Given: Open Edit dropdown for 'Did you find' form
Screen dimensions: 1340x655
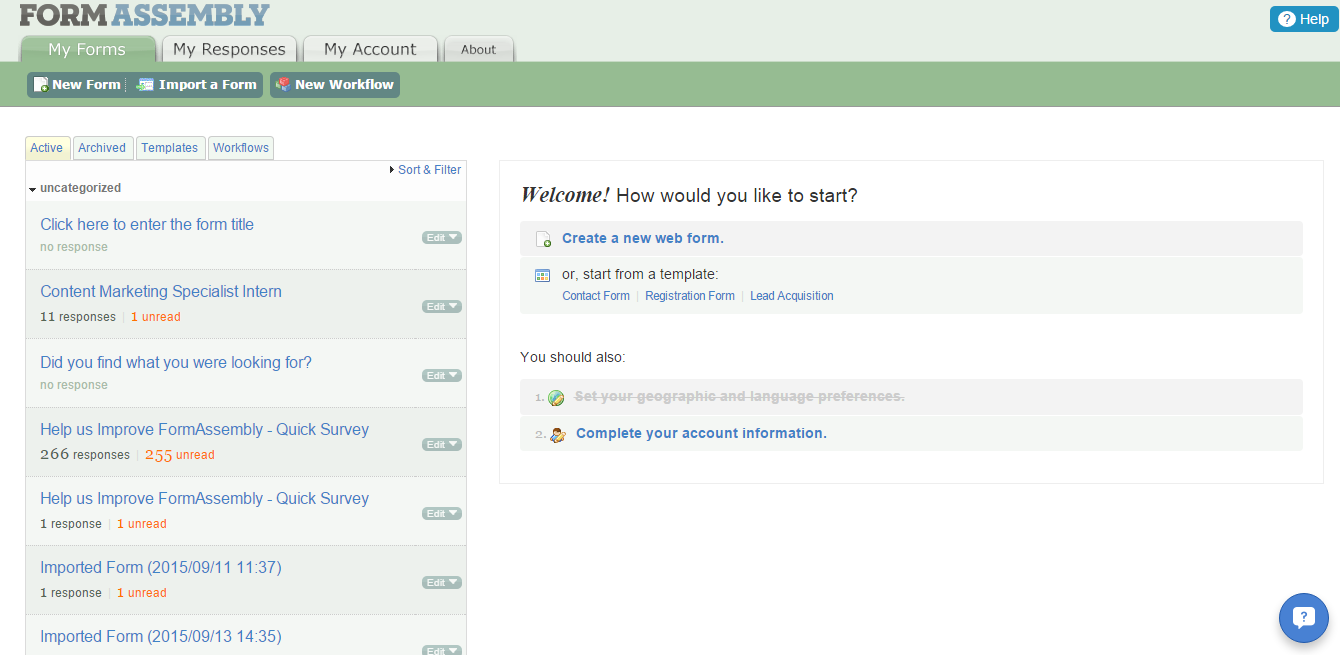Looking at the screenshot, I should click(x=442, y=376).
